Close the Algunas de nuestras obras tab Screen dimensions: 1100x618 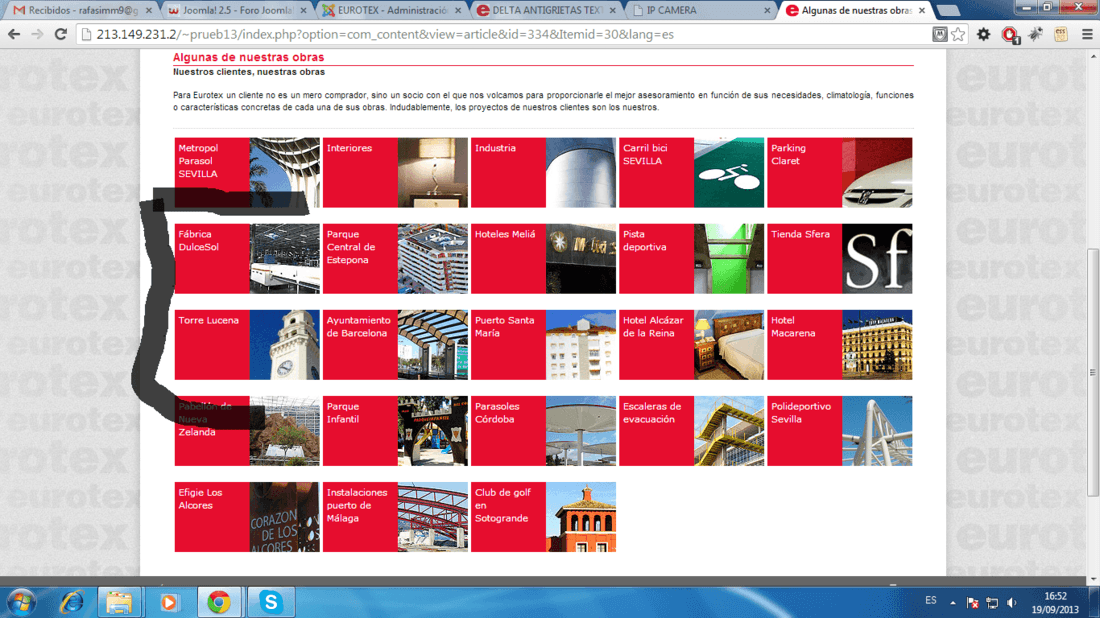click(922, 11)
